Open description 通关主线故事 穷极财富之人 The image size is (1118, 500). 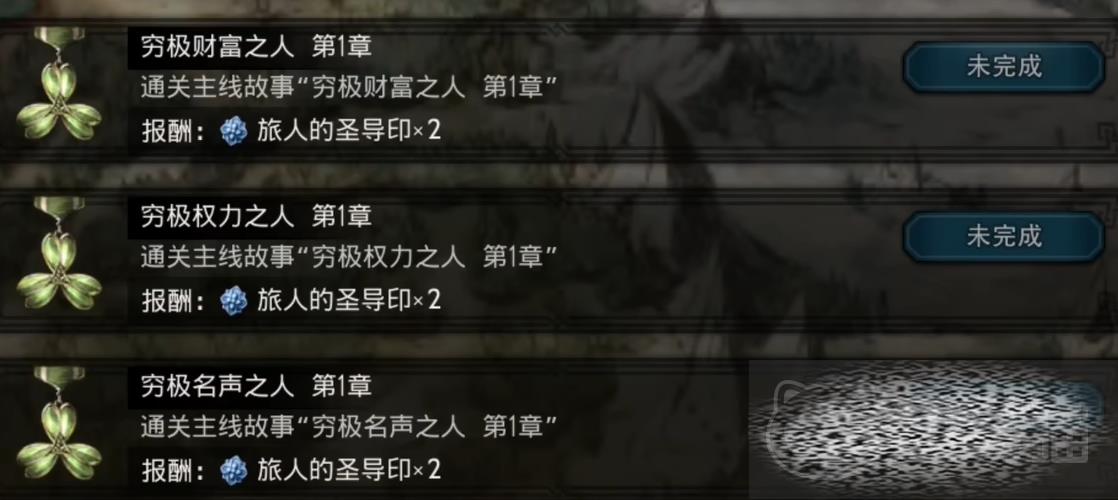349,88
